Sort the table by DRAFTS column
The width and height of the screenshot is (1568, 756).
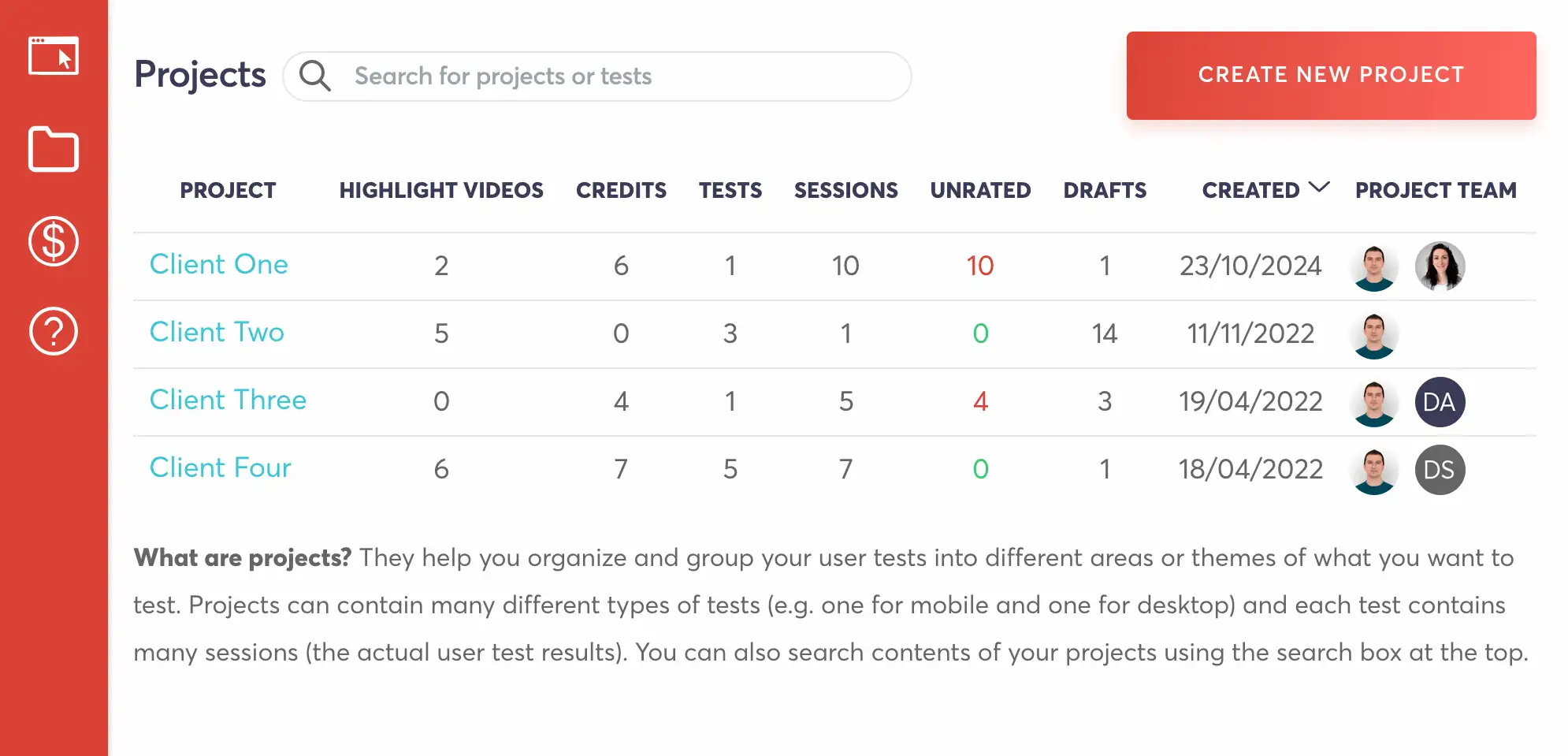(x=1105, y=190)
